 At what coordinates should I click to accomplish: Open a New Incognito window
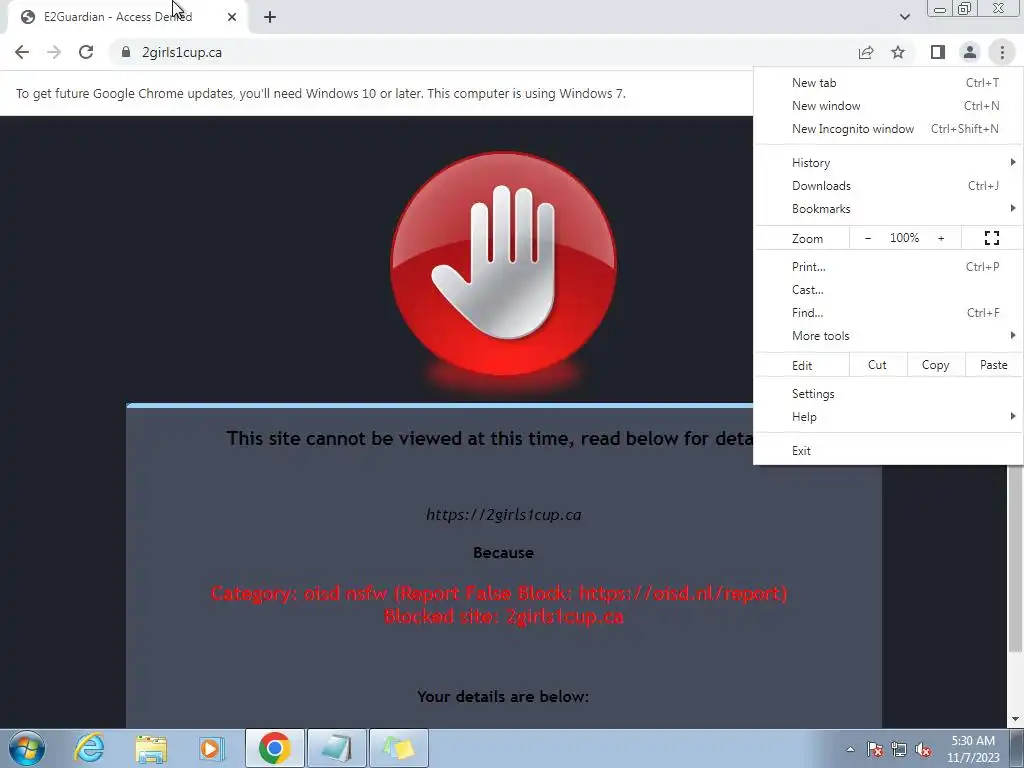tap(888, 129)
